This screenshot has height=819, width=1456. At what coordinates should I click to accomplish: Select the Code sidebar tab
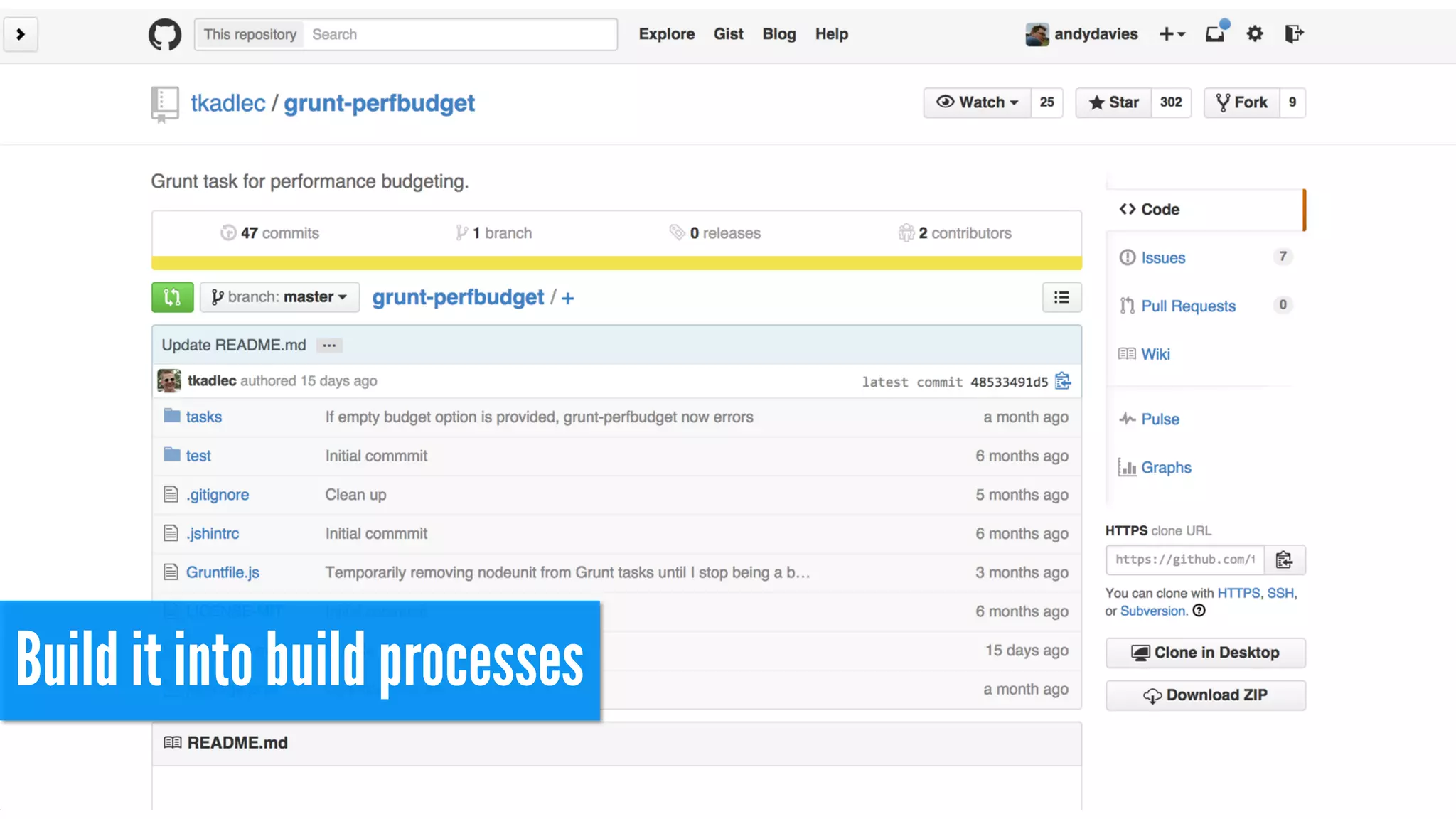[x=1206, y=210]
